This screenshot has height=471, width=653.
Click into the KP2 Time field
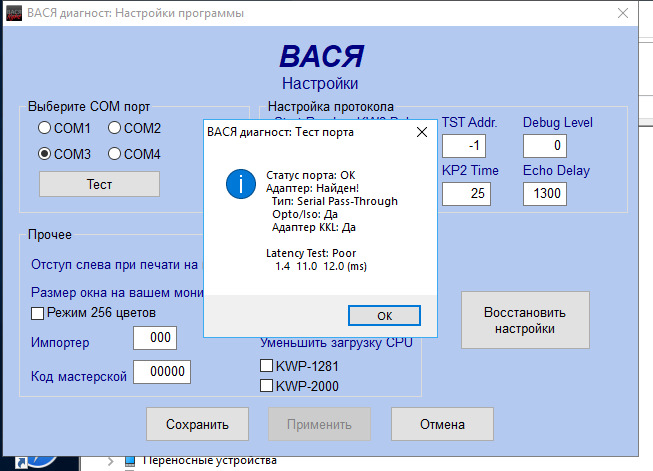466,194
